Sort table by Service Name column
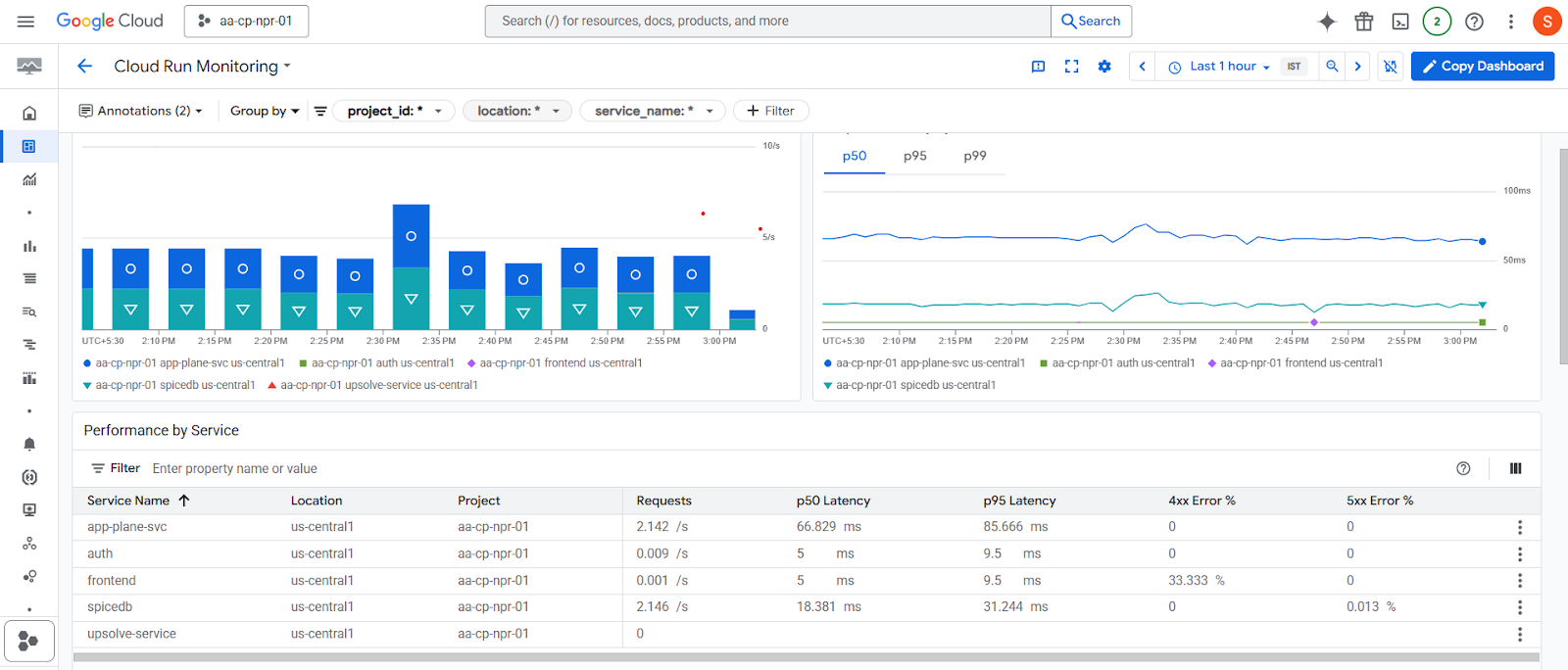1568x670 pixels. pyautogui.click(x=138, y=501)
